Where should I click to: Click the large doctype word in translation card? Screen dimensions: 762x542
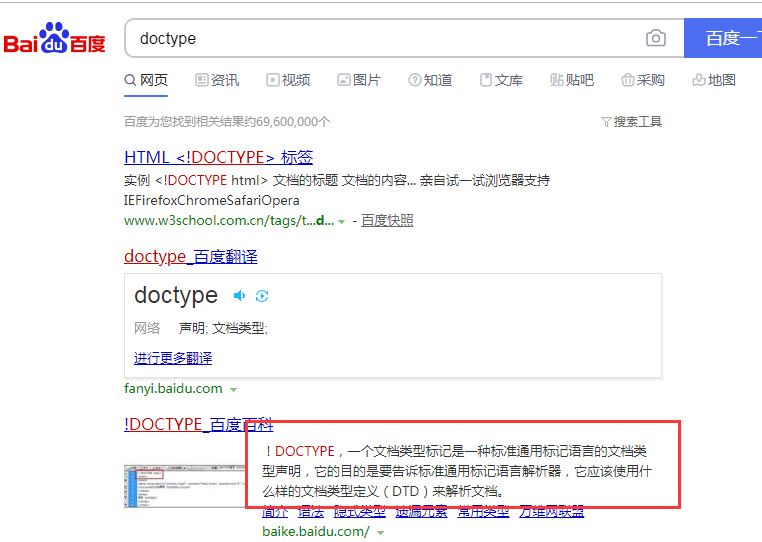(x=176, y=296)
